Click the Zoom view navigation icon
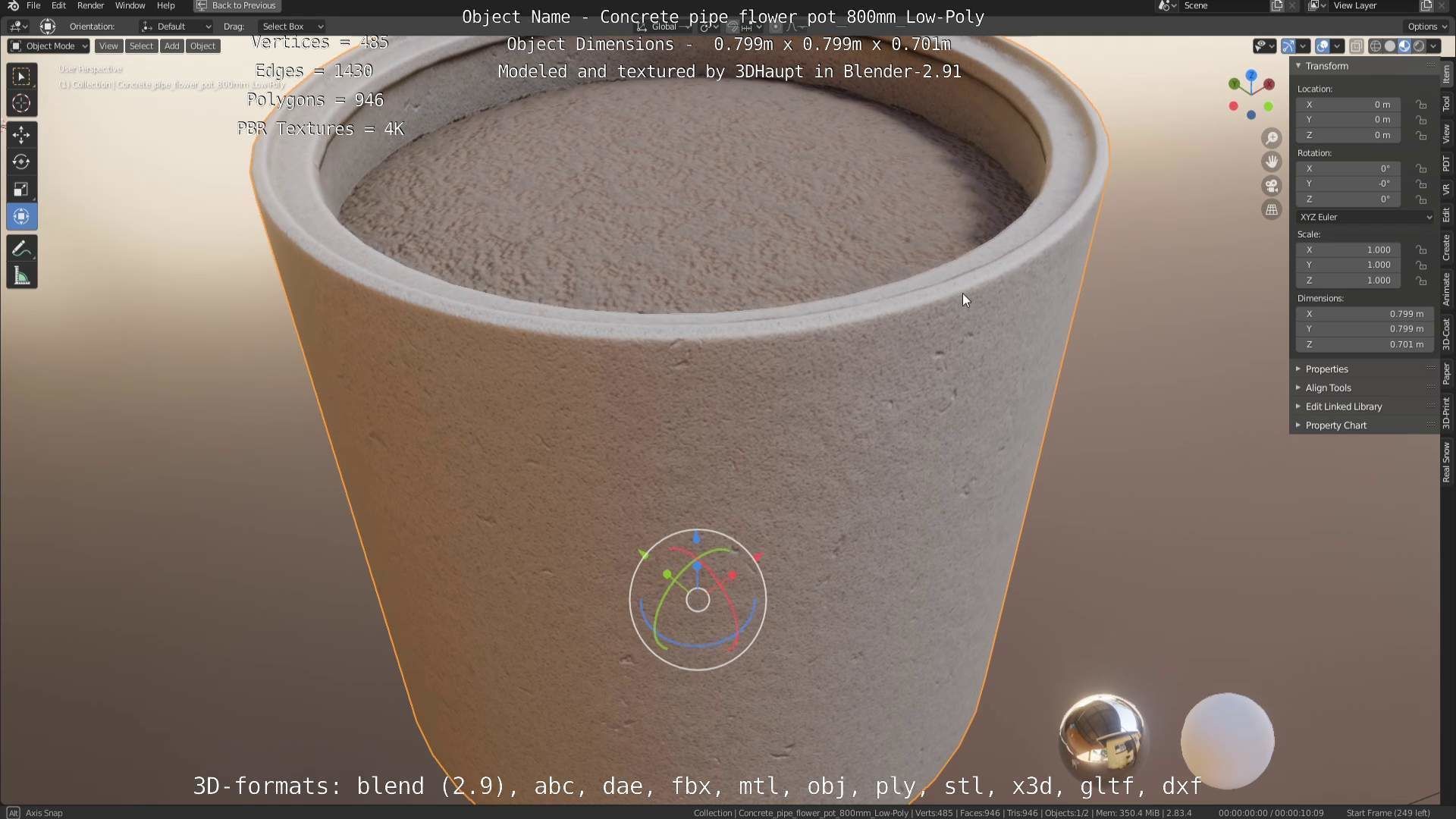 1272,138
